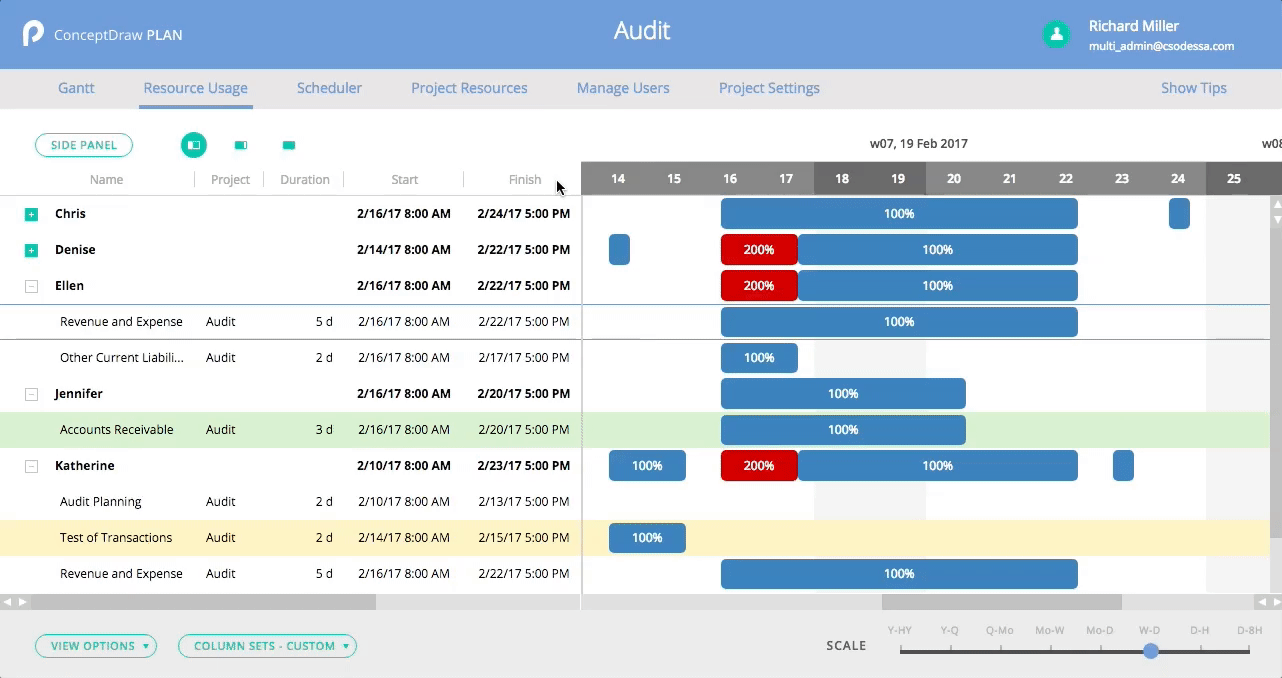This screenshot has width=1282, height=678.
Task: Click the Start column header
Action: (405, 180)
